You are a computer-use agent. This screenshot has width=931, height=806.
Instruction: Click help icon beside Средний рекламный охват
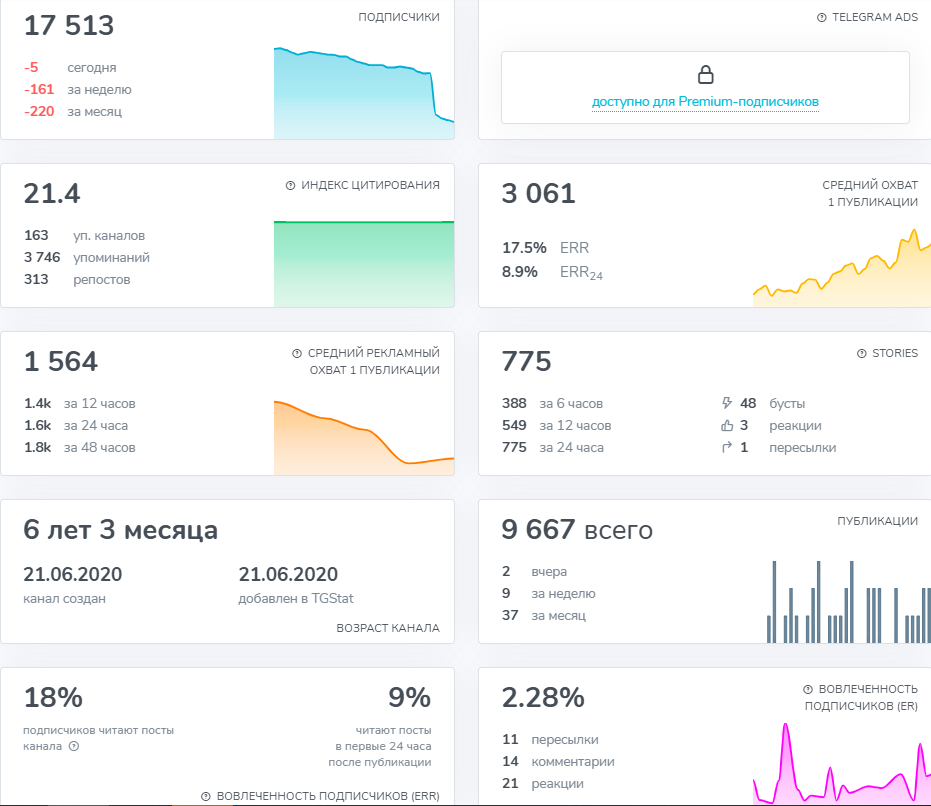297,353
